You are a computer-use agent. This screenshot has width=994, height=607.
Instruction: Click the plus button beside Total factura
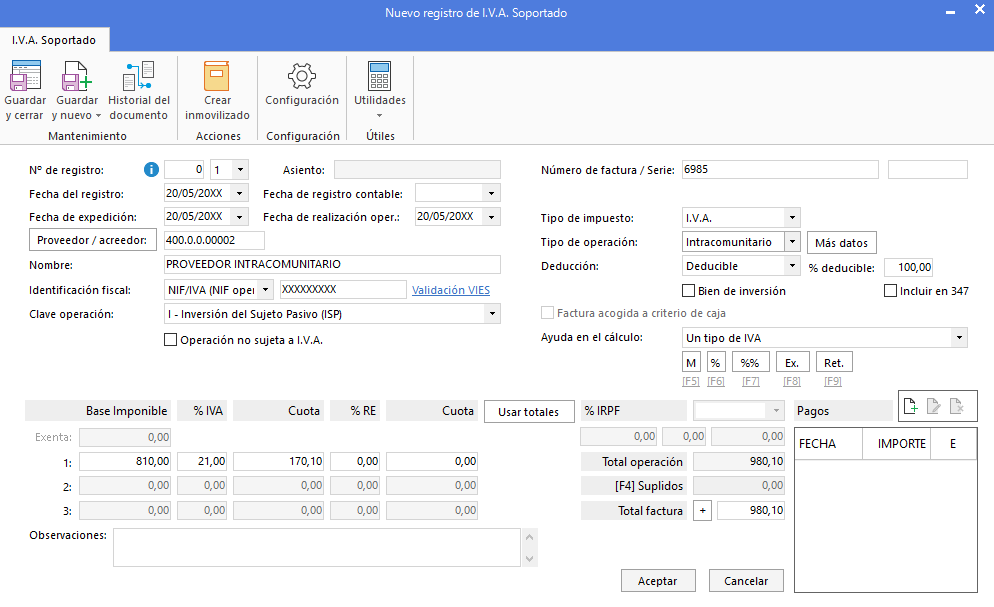702,511
